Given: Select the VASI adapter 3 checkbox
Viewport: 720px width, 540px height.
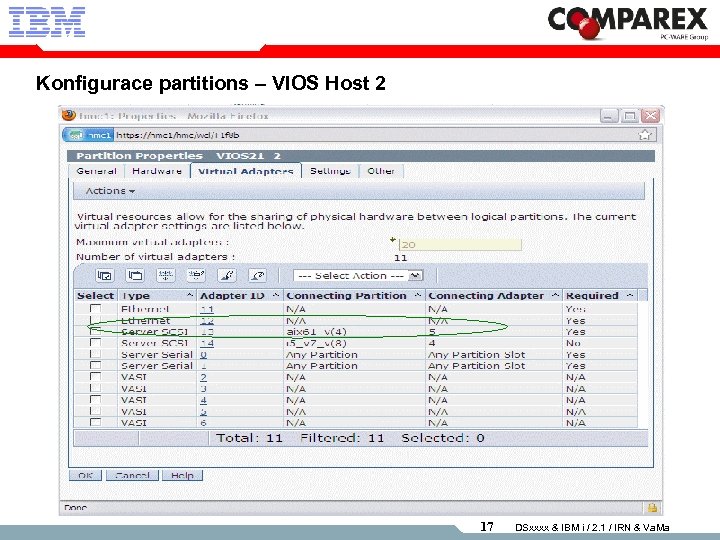Looking at the screenshot, I should pyautogui.click(x=96, y=388).
